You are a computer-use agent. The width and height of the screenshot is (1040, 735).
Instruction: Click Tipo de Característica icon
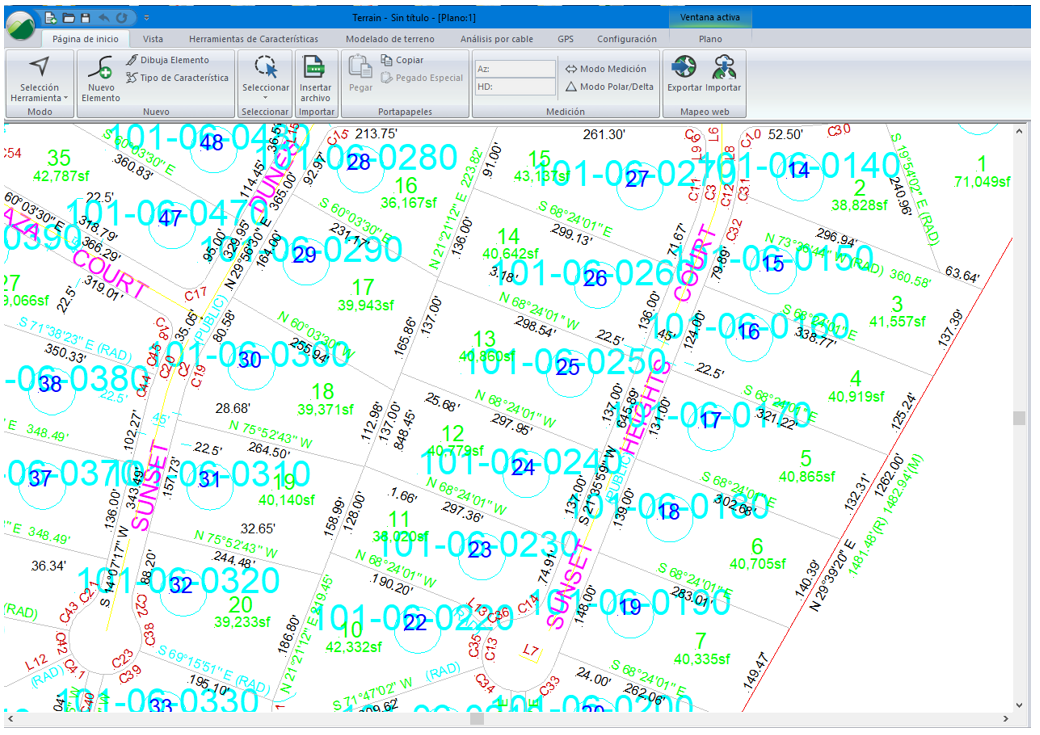point(132,77)
